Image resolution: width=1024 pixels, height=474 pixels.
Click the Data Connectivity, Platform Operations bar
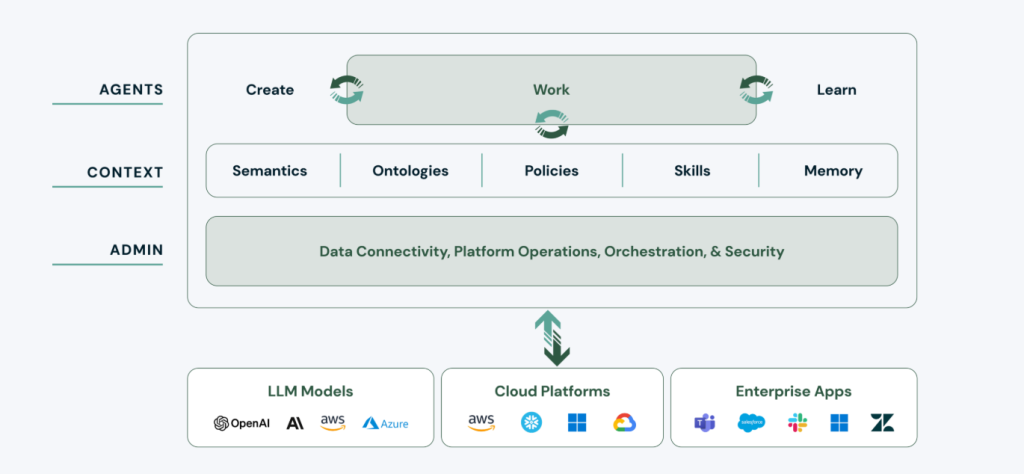[x=552, y=251]
